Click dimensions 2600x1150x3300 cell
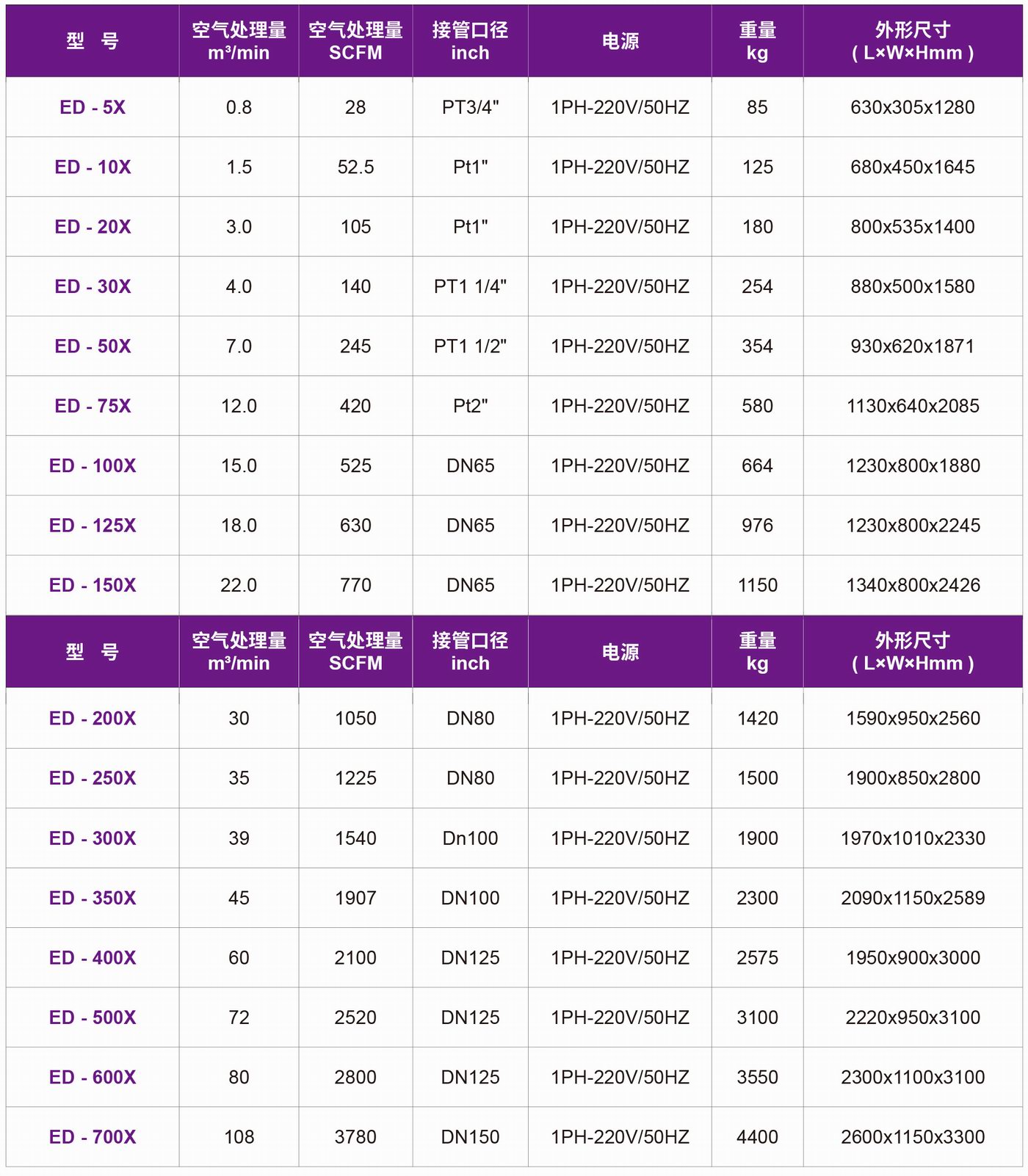 tap(912, 1136)
